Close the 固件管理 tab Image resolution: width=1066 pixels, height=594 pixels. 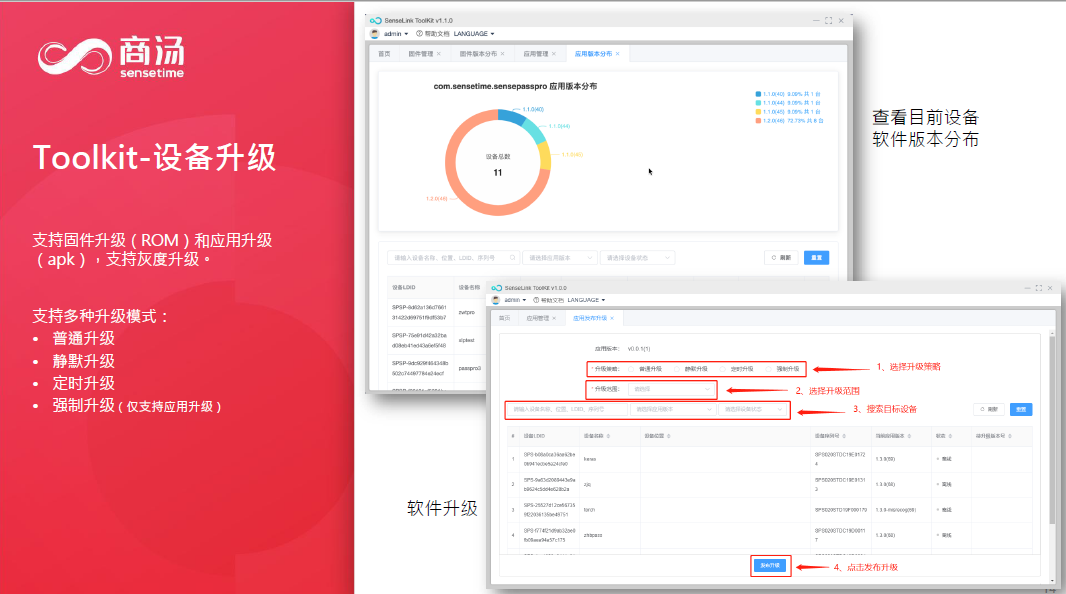click(439, 54)
